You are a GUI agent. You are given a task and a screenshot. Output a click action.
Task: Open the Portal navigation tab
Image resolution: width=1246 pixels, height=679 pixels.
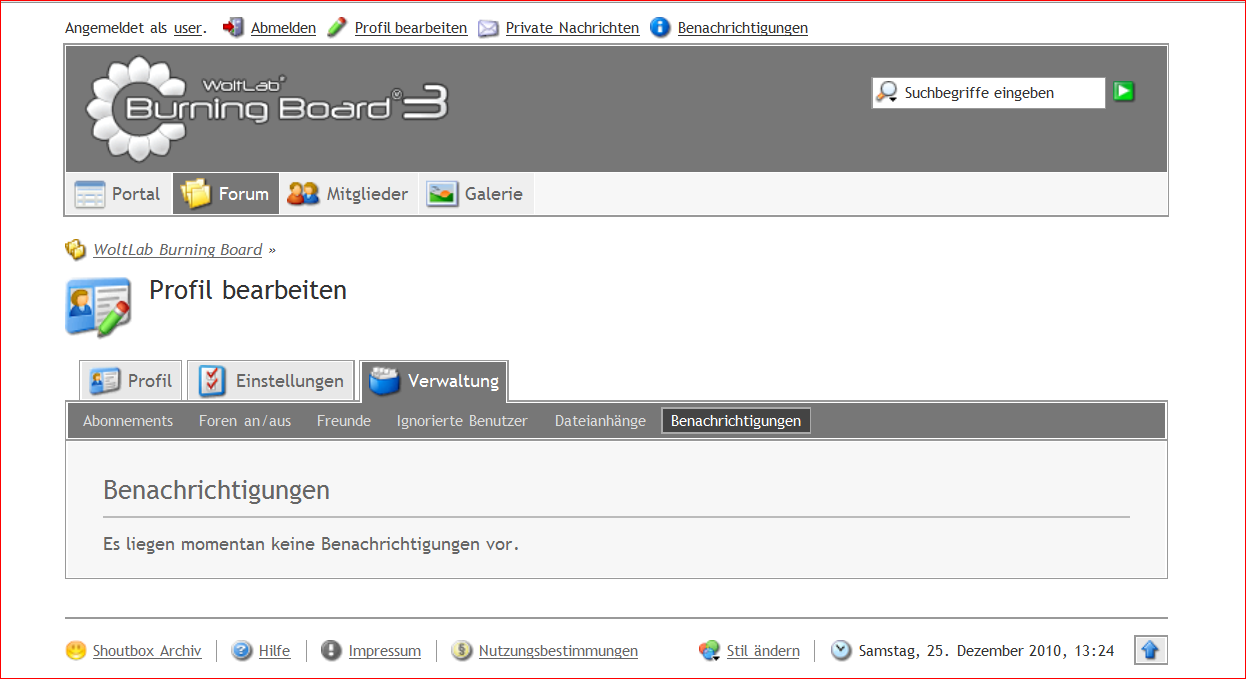click(x=118, y=194)
